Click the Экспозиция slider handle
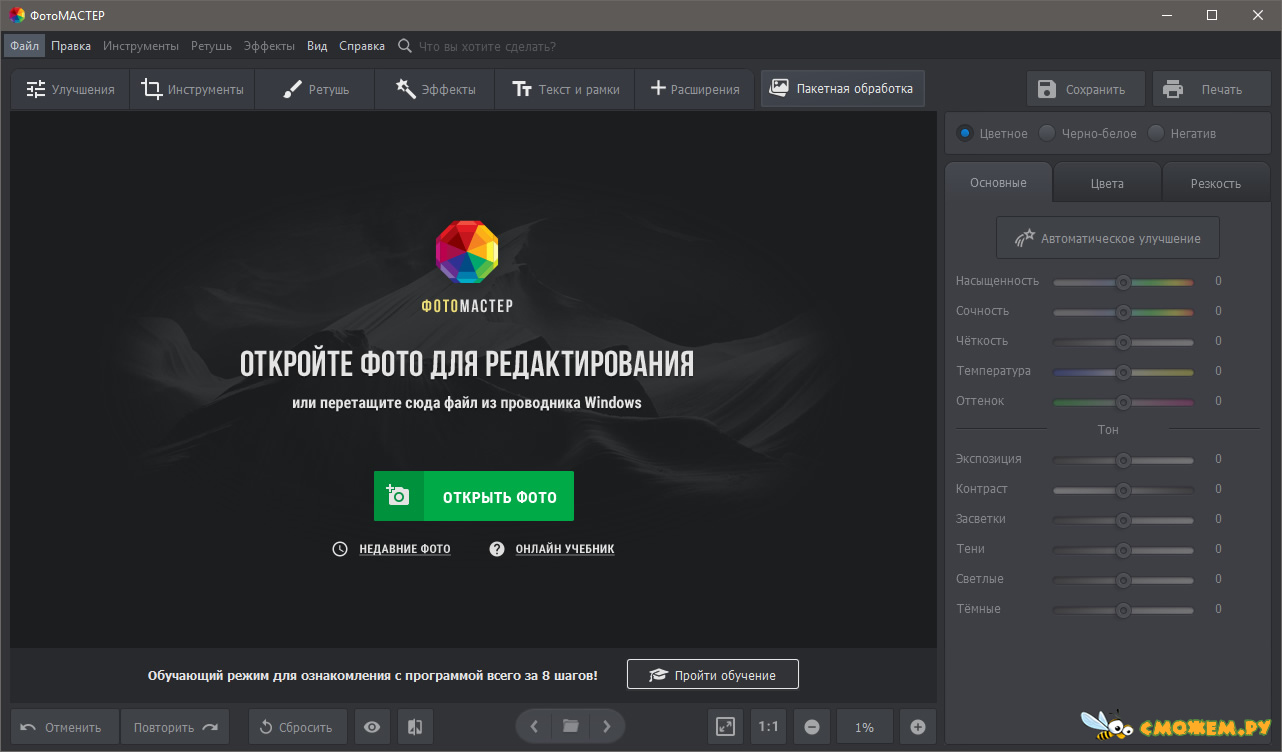 1123,460
